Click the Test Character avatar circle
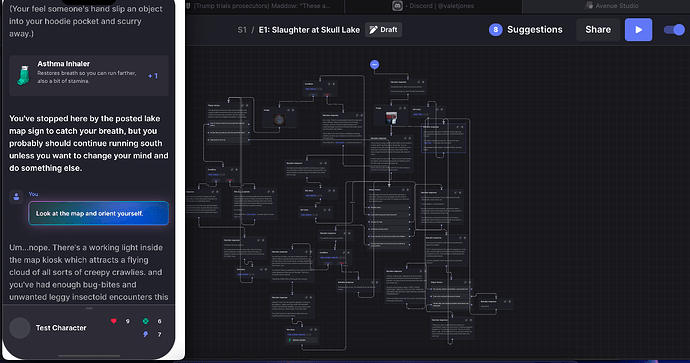Image resolution: width=690 pixels, height=363 pixels. point(20,328)
